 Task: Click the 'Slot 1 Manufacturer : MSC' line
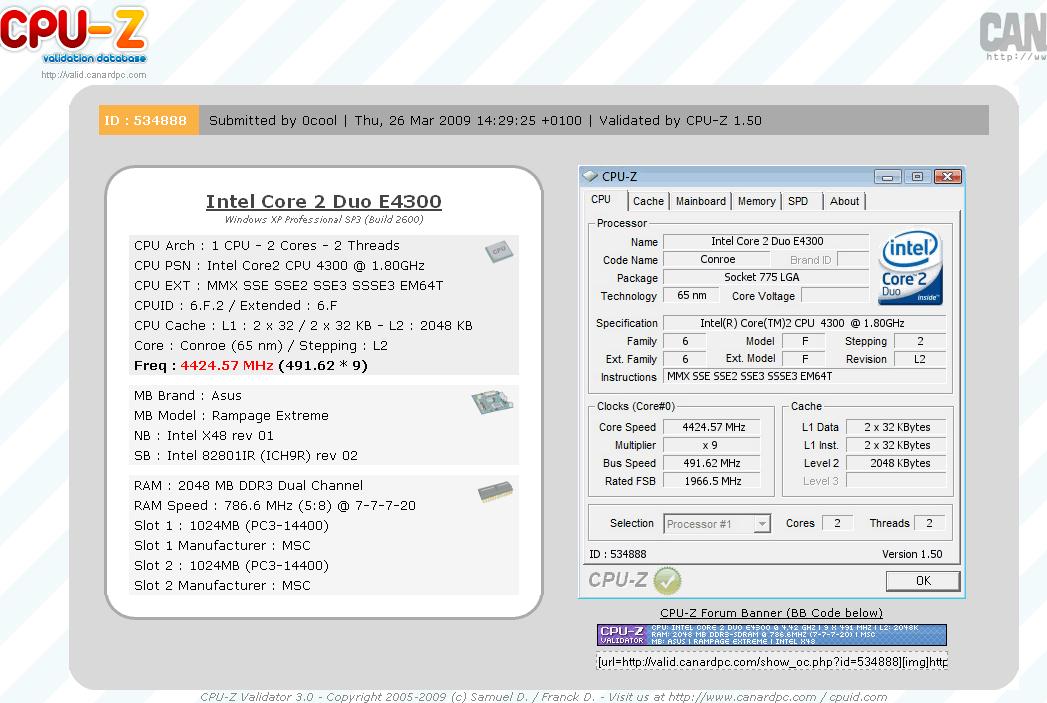click(x=222, y=545)
